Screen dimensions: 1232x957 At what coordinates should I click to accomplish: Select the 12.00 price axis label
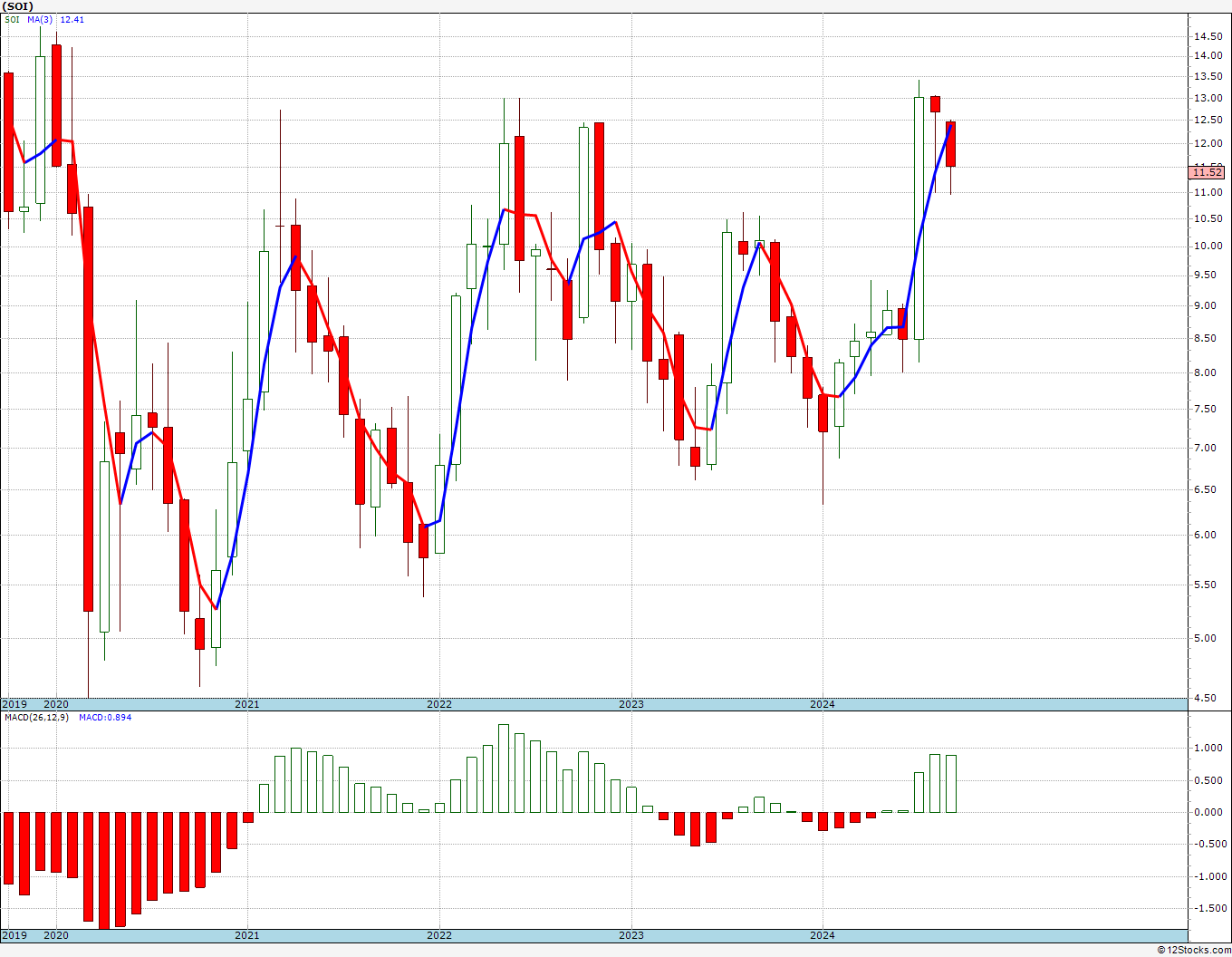[x=1208, y=143]
